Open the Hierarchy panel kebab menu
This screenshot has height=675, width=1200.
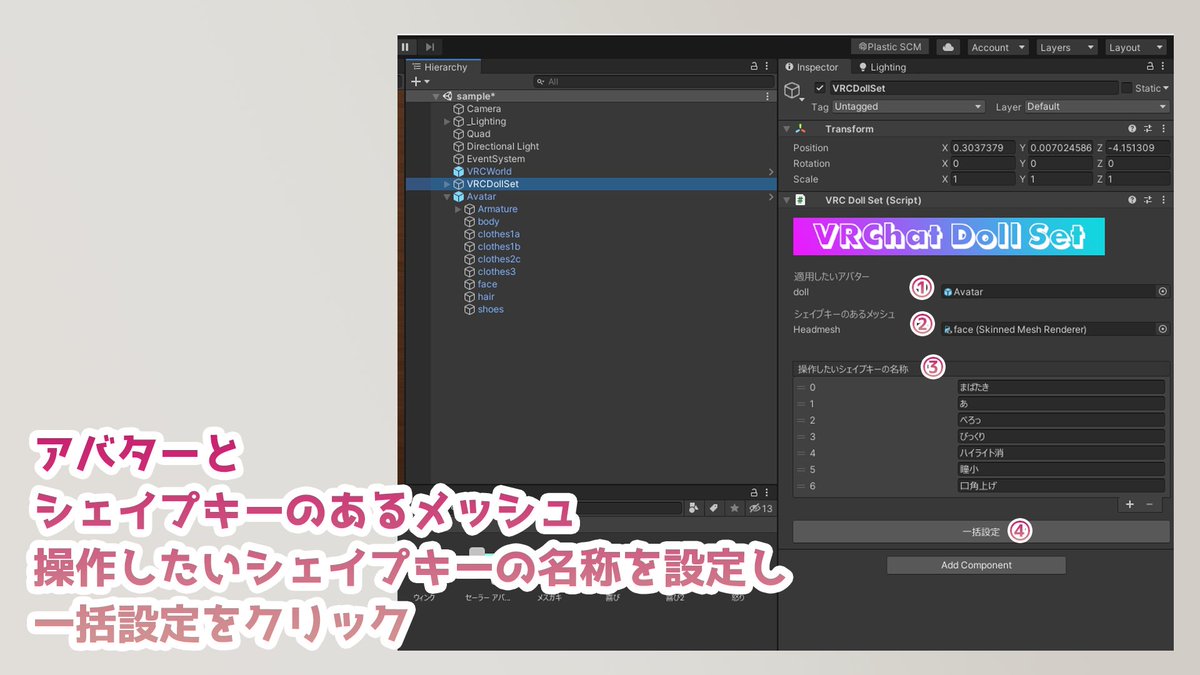click(768, 67)
